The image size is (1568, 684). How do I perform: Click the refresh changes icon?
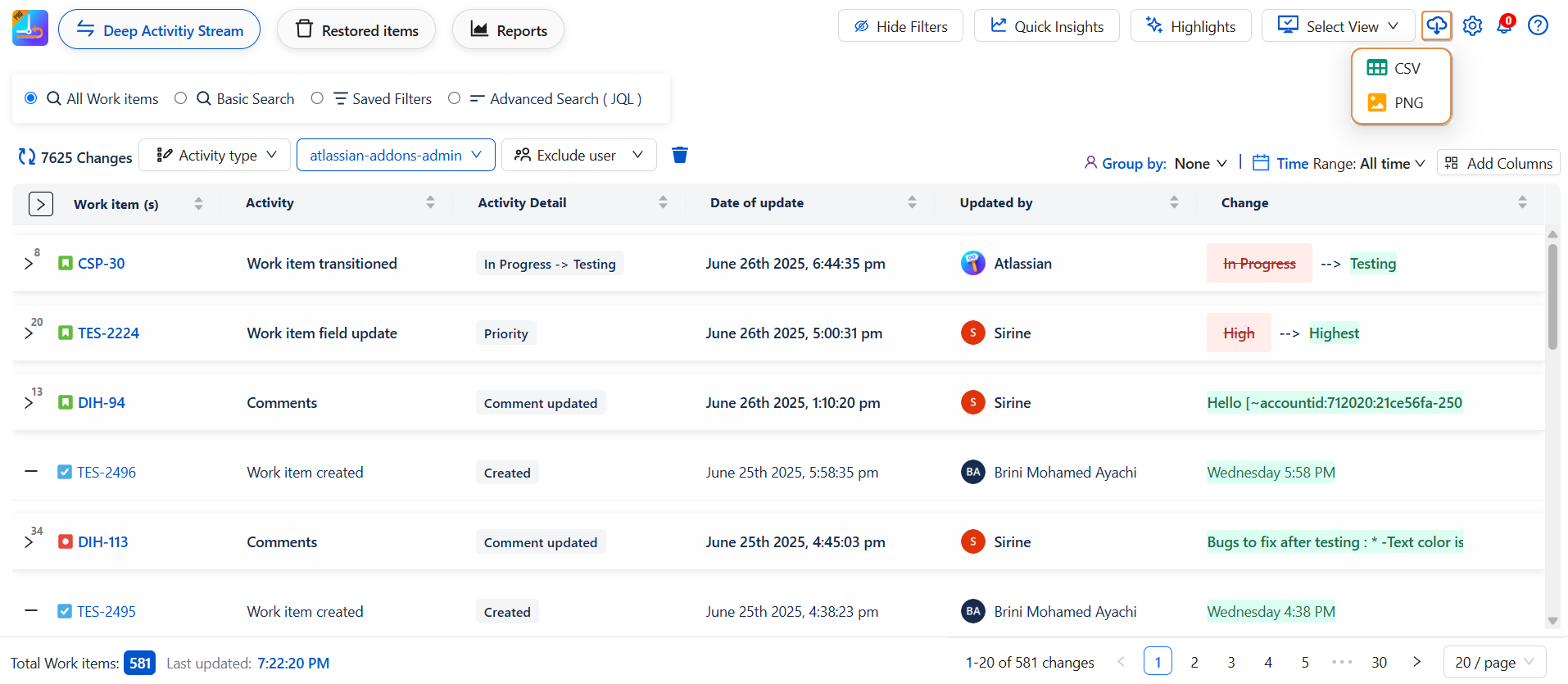pyautogui.click(x=27, y=157)
